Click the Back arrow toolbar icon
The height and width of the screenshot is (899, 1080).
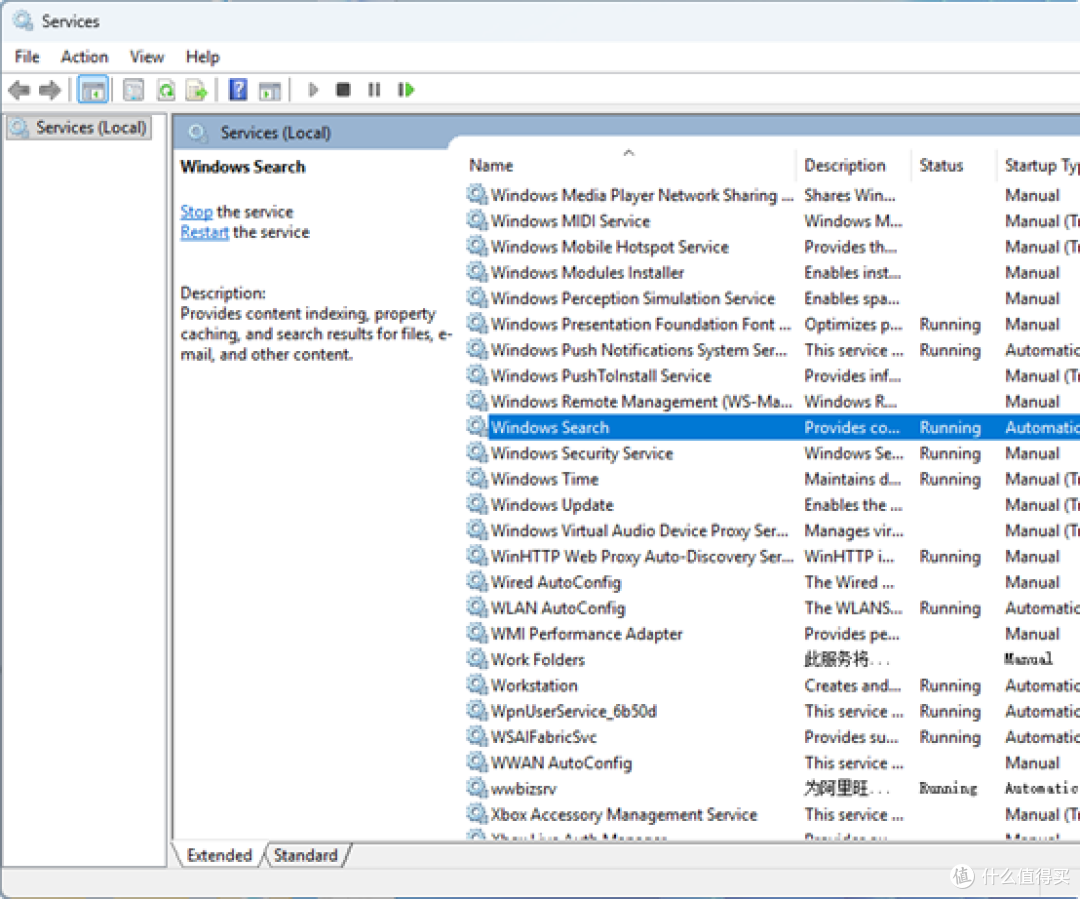pyautogui.click(x=19, y=90)
